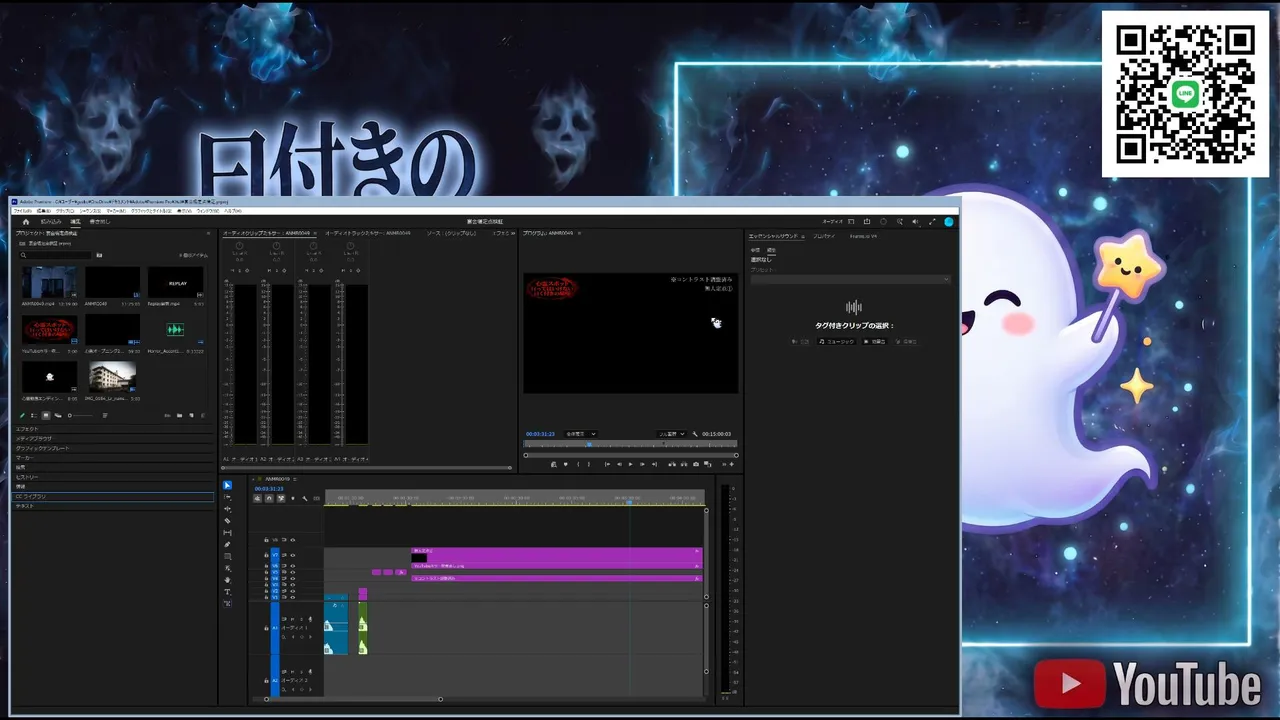Switch project panel to icon view
This screenshot has height=720, width=1280.
click(46, 415)
